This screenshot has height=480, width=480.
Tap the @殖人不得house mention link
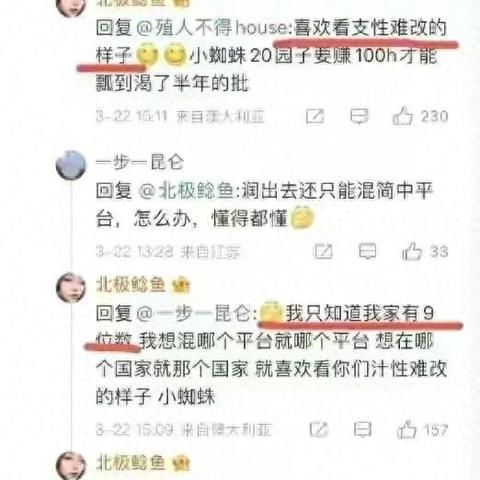tap(212, 27)
